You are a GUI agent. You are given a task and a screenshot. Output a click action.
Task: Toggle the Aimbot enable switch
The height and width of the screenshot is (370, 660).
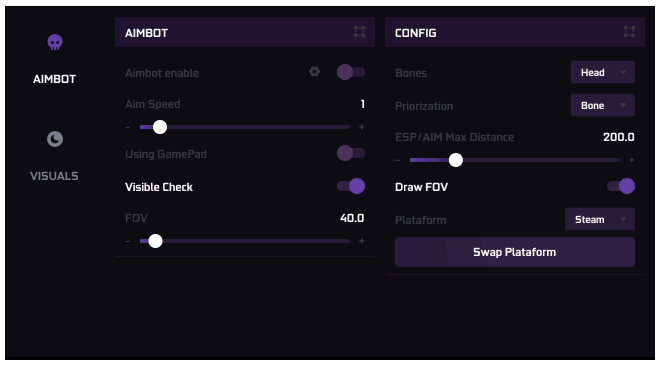pyautogui.click(x=351, y=72)
